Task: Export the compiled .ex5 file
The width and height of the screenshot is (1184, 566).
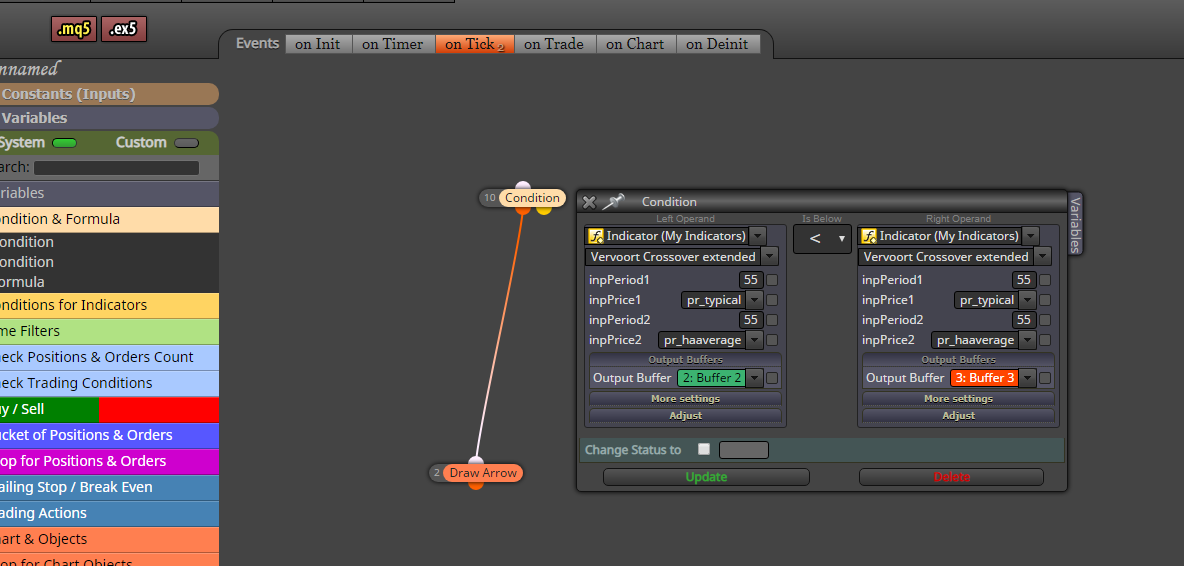Action: (124, 29)
